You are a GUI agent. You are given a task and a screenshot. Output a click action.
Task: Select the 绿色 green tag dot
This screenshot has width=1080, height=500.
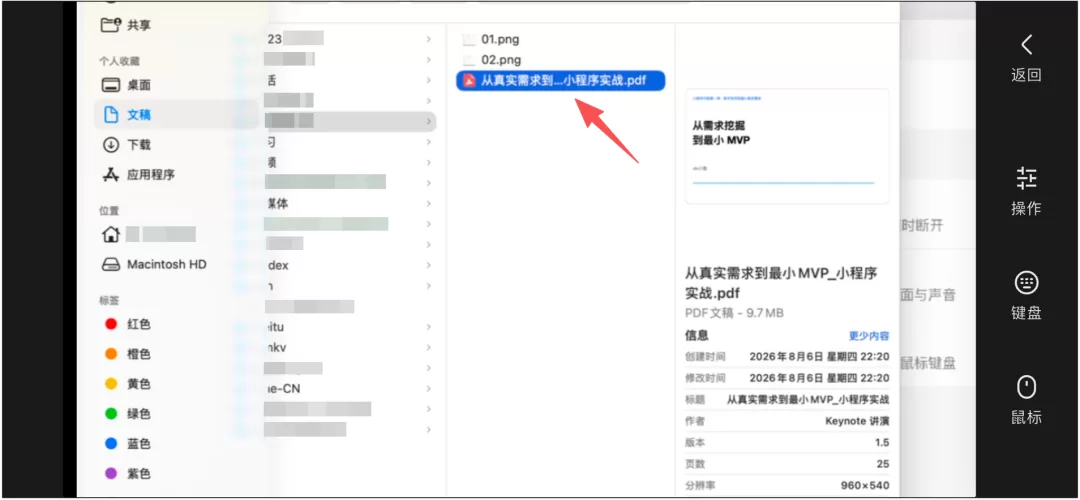click(110, 414)
